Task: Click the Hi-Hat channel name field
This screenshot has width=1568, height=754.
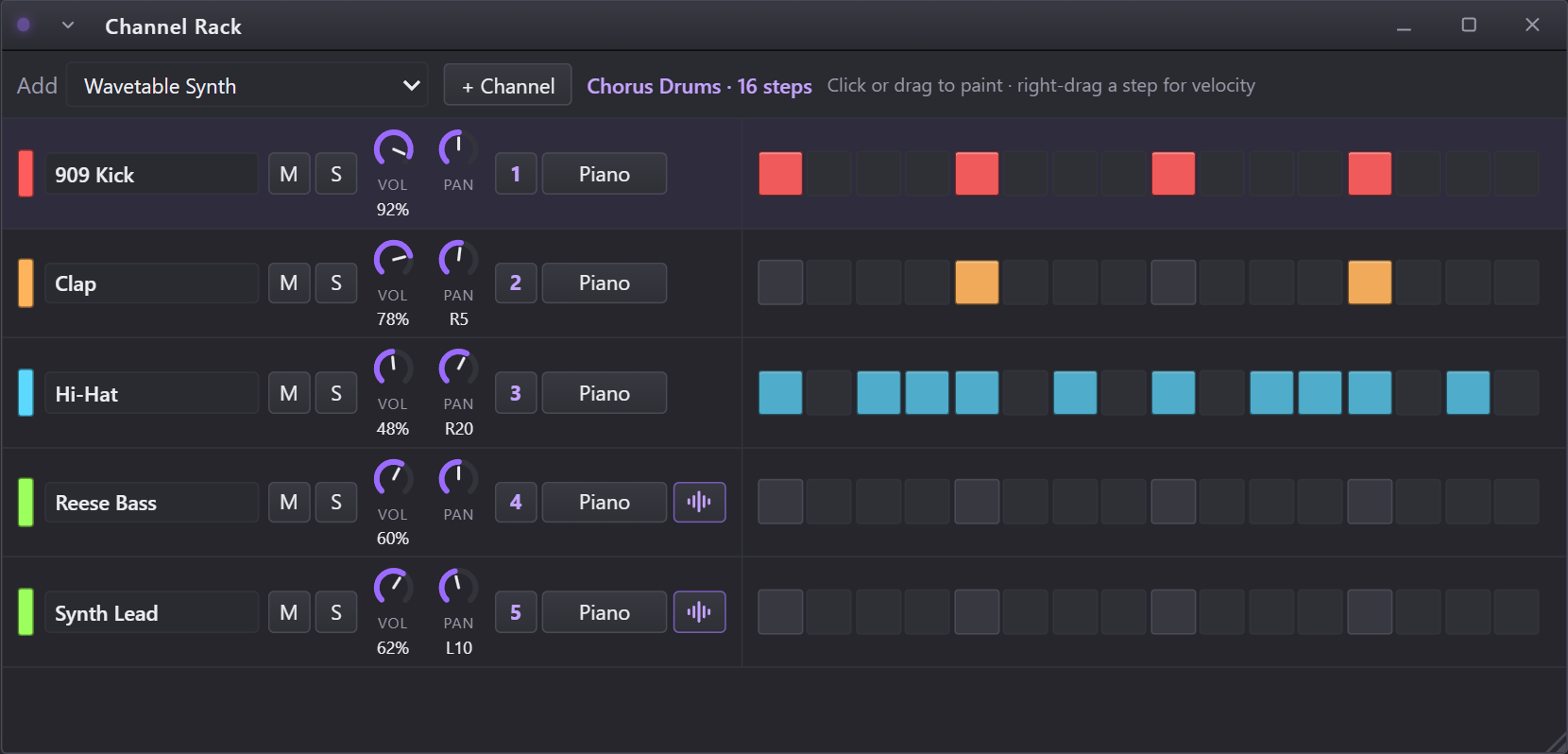Action: tap(152, 393)
